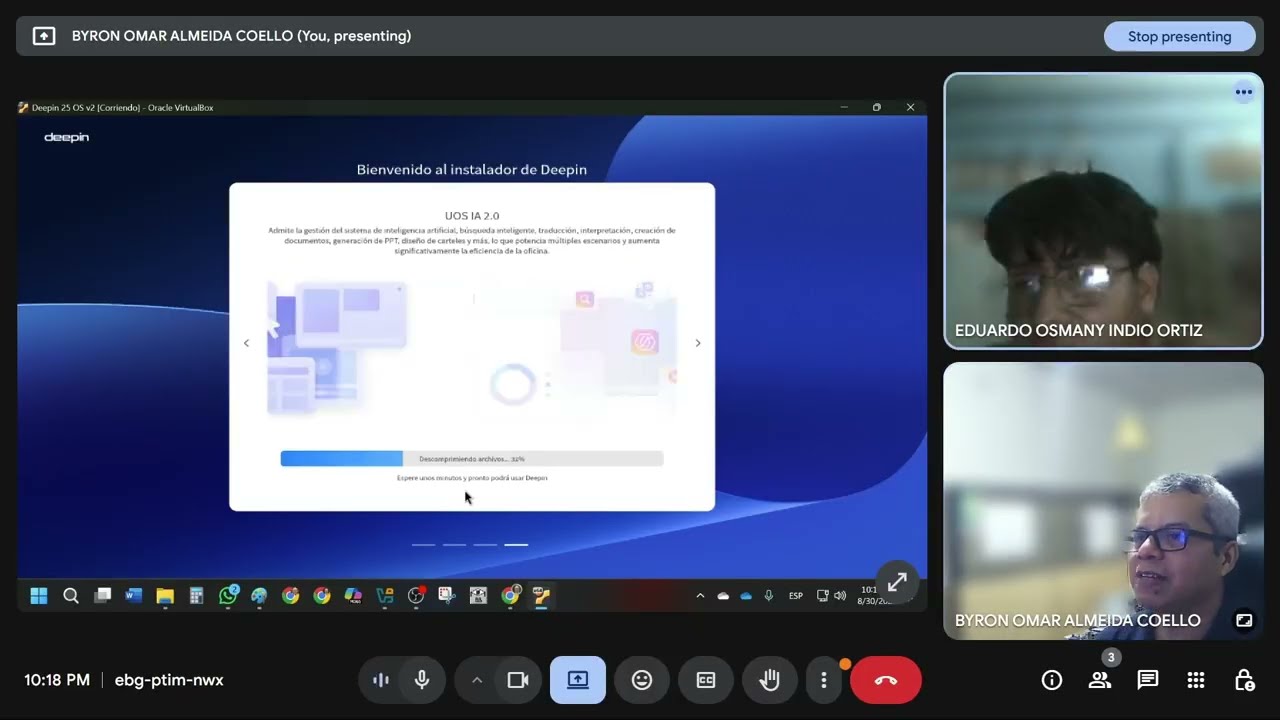Open the Snipping Tool taskbar icon

pyautogui.click(x=447, y=596)
